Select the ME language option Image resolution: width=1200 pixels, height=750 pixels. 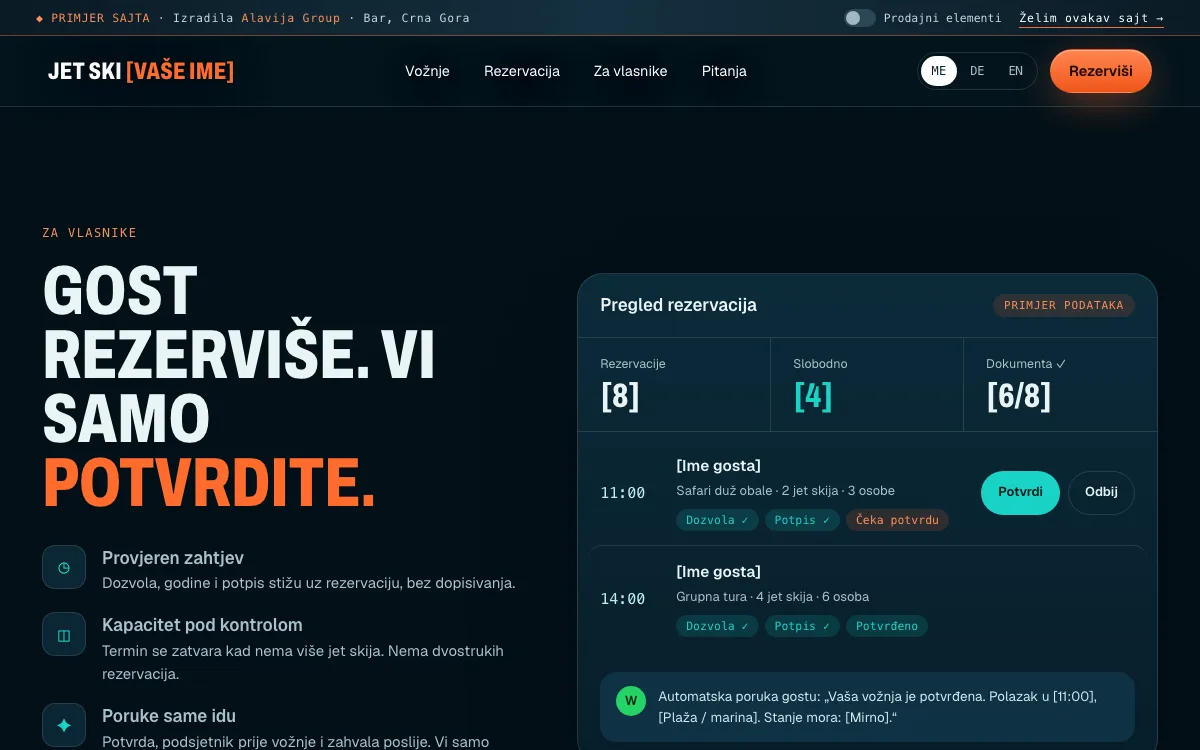click(939, 71)
